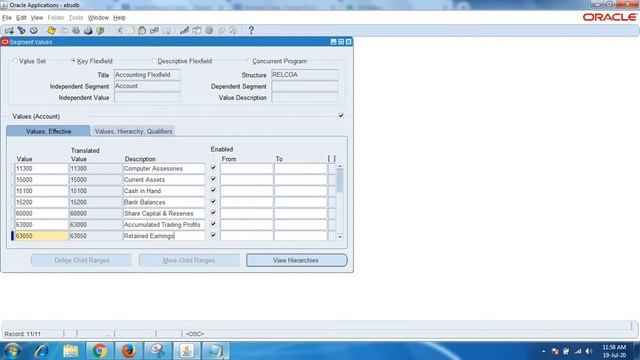Click the Close Form toolbar icon

[100, 31]
